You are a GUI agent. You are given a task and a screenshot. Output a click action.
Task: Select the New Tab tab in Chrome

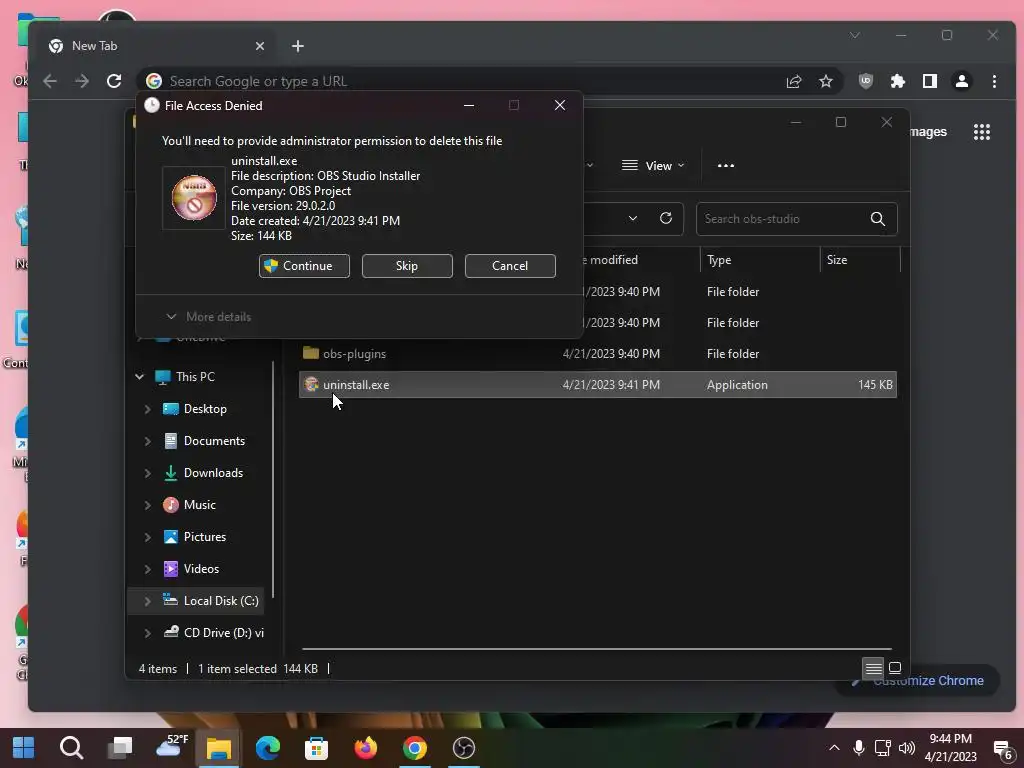tap(155, 46)
